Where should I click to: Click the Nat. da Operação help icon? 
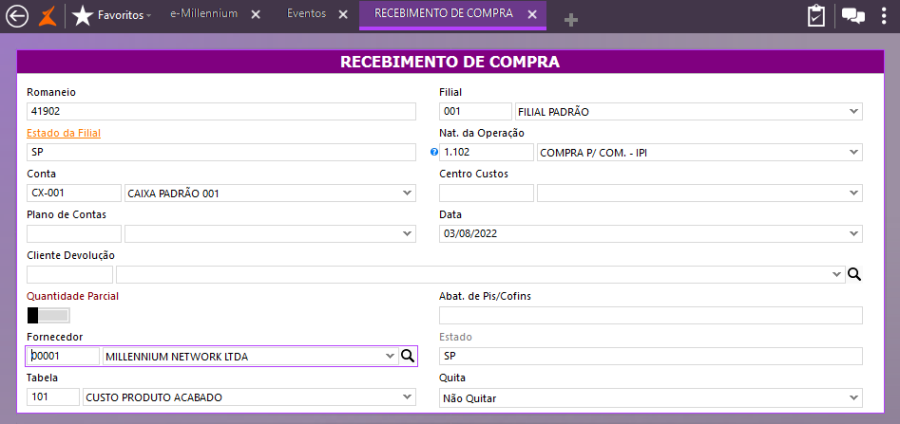tap(434, 153)
